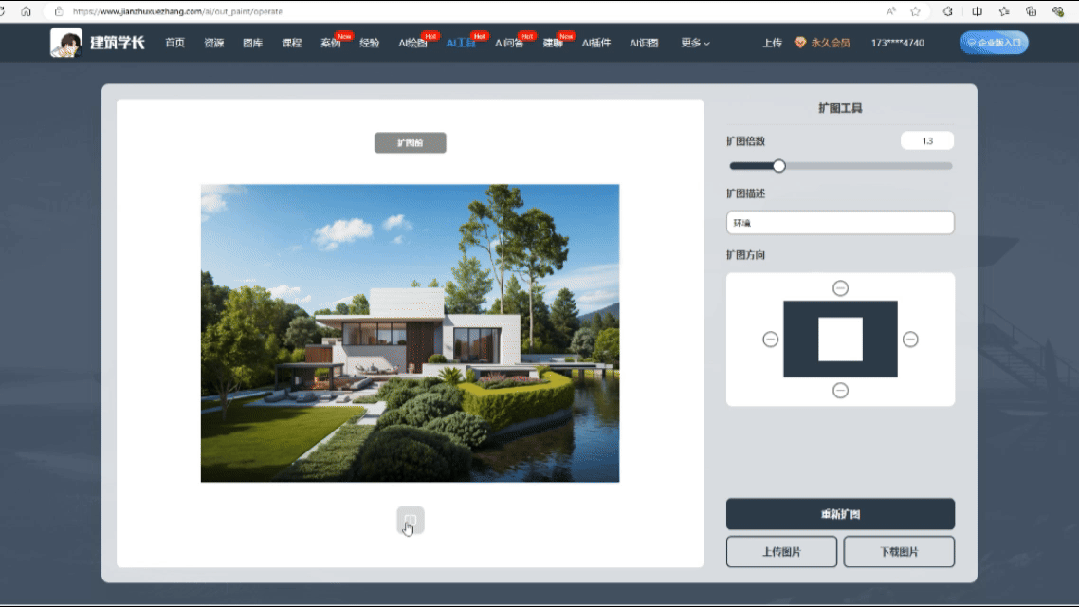Click inside the 扩图描述 text field
Screen dimensions: 1079x607
pos(840,223)
